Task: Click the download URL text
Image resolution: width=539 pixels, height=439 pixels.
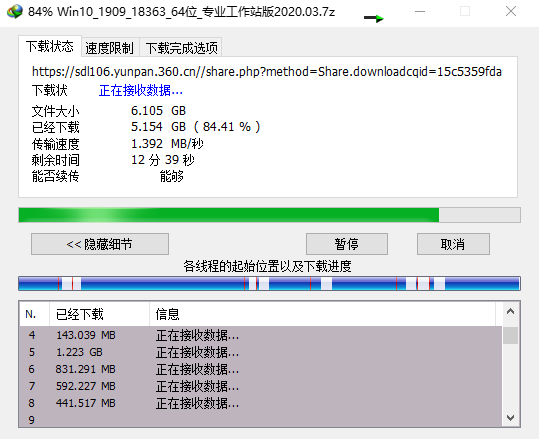Action: point(267,72)
